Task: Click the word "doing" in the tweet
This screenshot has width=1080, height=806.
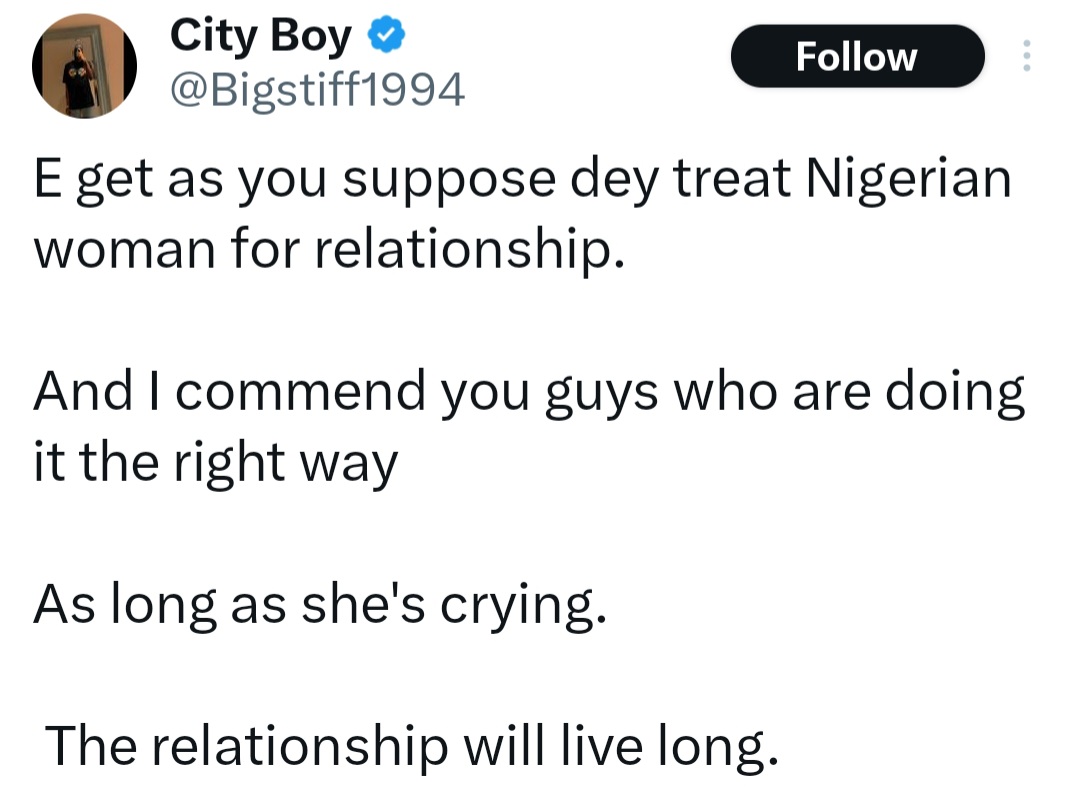Action: coord(963,393)
